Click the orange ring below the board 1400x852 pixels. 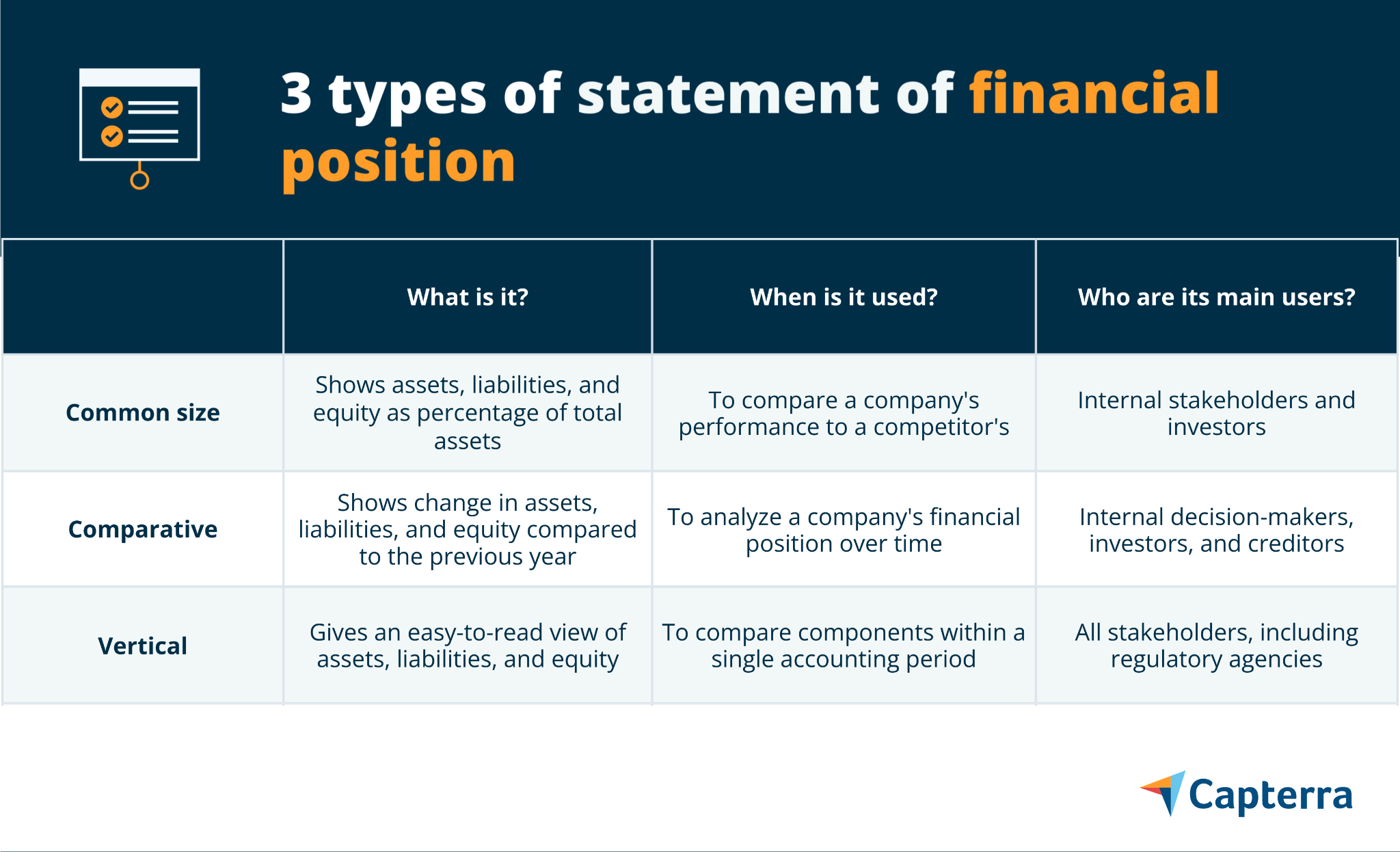pyautogui.click(x=139, y=180)
